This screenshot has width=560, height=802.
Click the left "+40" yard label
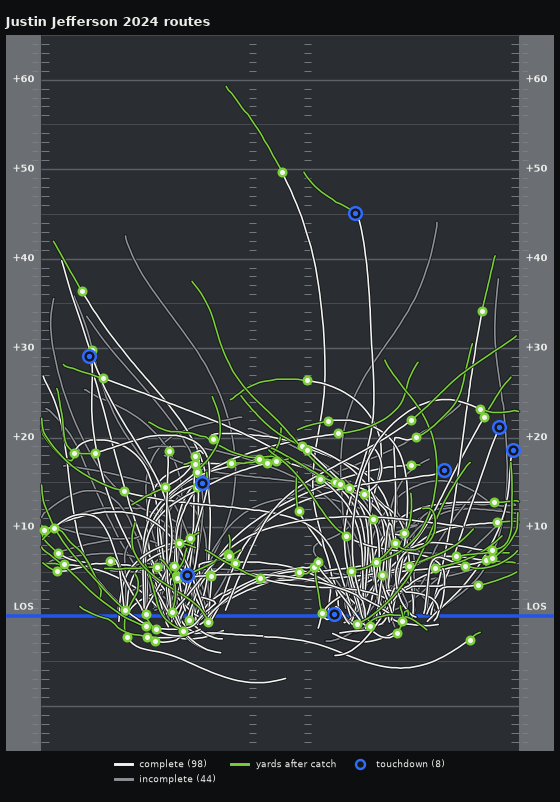click(24, 258)
